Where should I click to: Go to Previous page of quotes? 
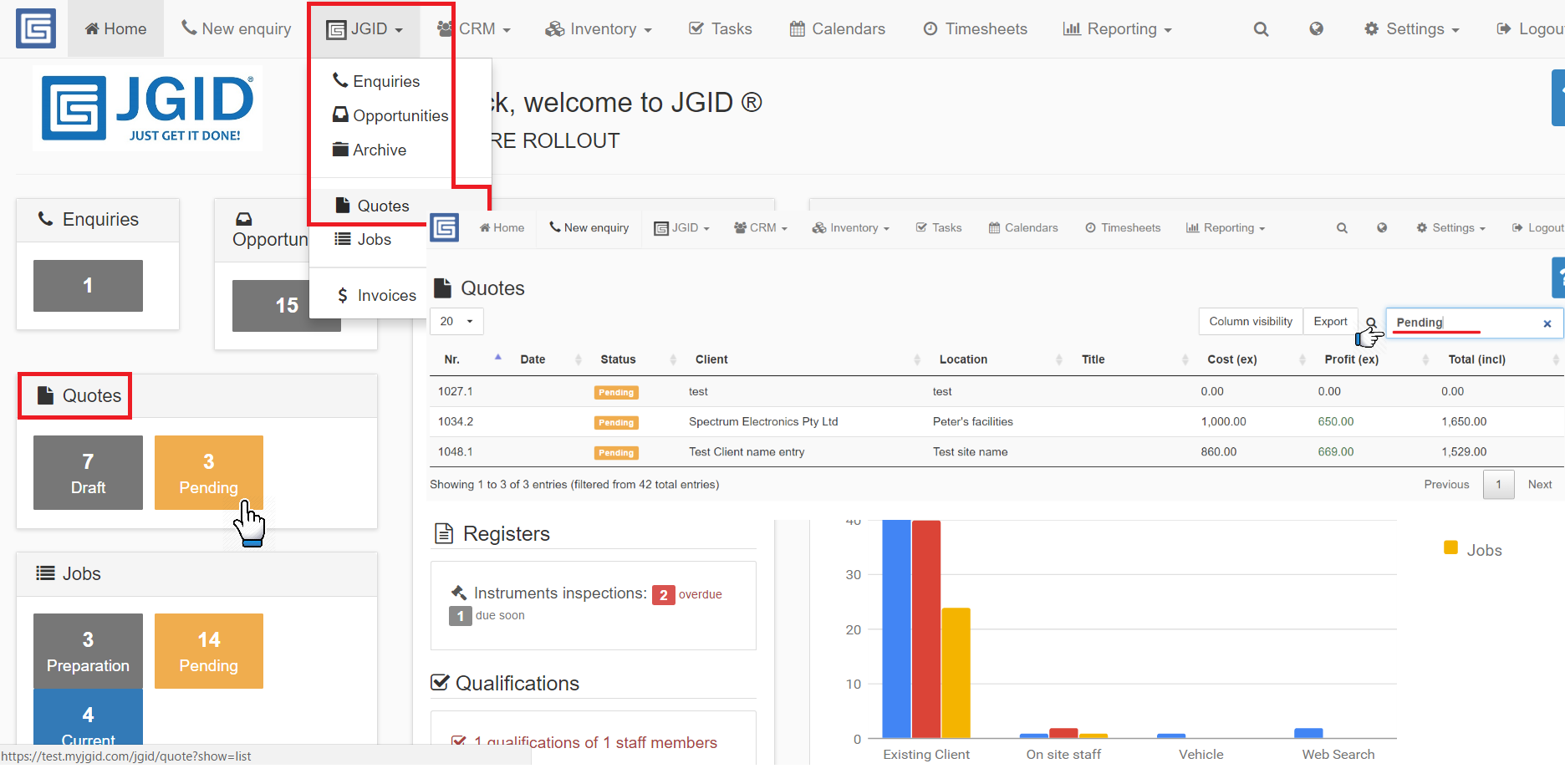[x=1446, y=484]
